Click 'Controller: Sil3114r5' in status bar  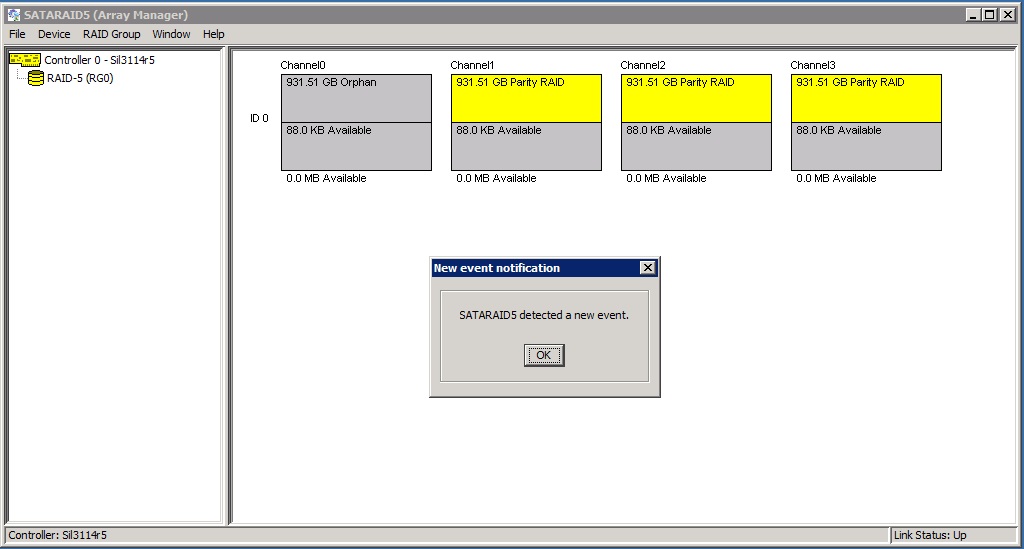click(x=57, y=535)
